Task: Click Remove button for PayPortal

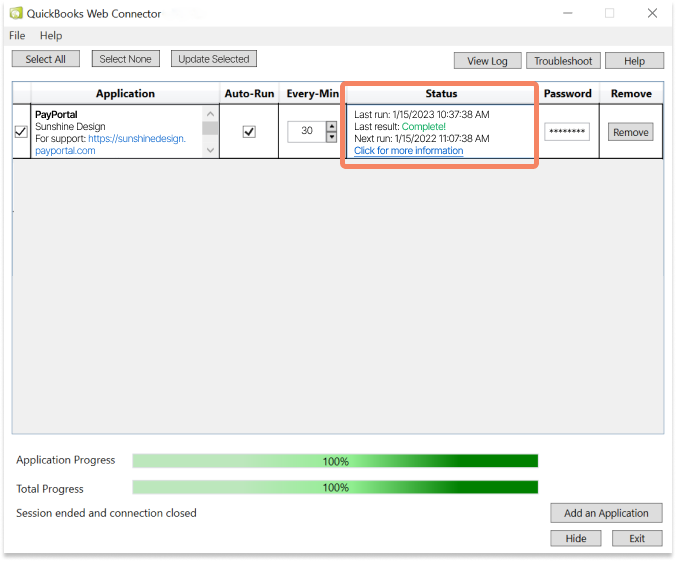Action: (631, 132)
